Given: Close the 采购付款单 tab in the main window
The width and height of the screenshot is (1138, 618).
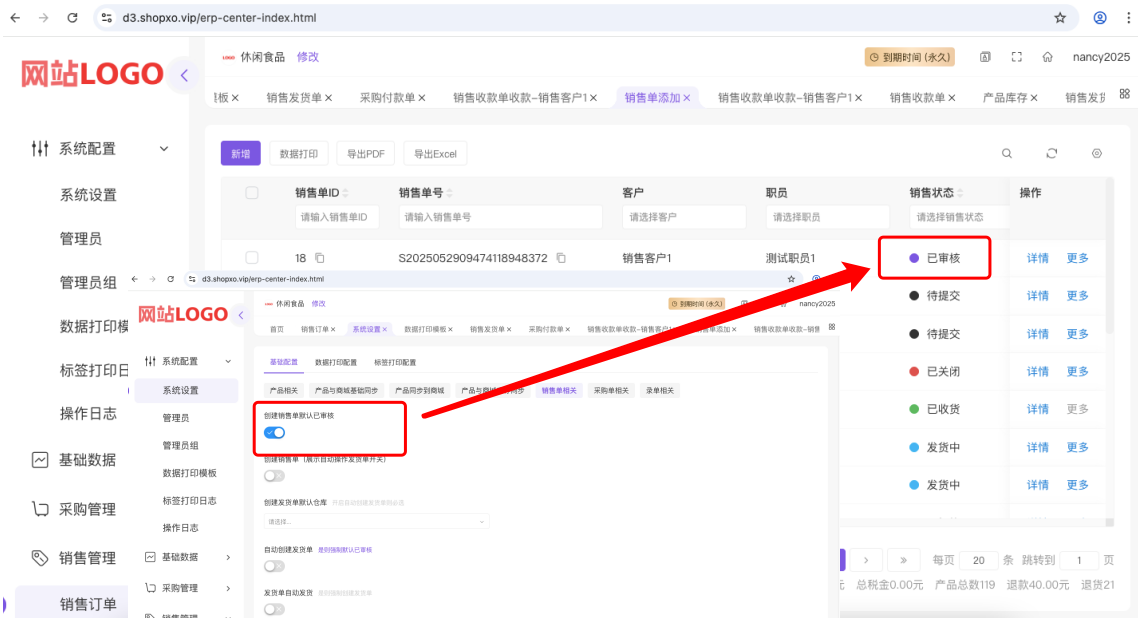Looking at the screenshot, I should (x=422, y=98).
